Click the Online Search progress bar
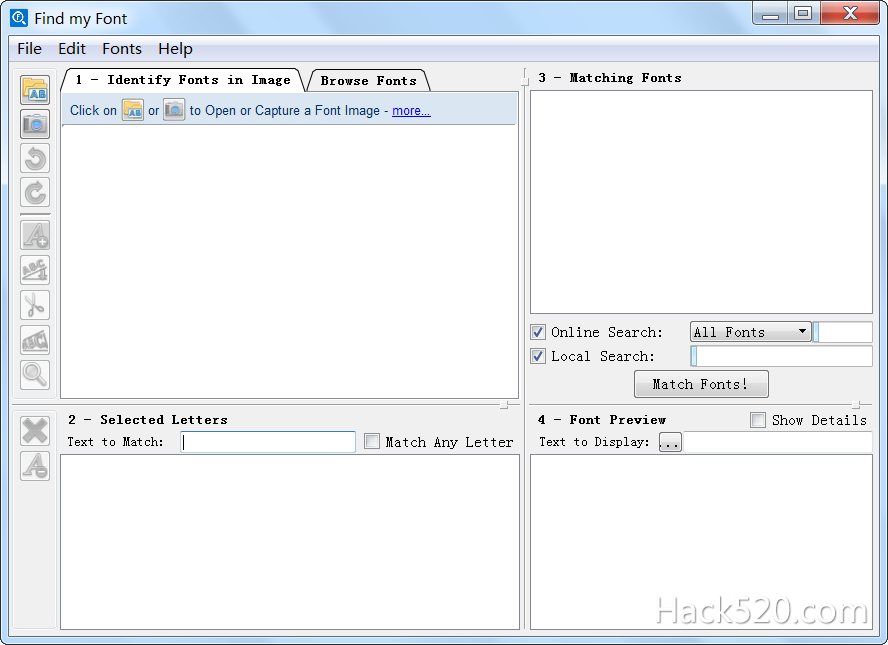The image size is (888, 645). pos(842,332)
